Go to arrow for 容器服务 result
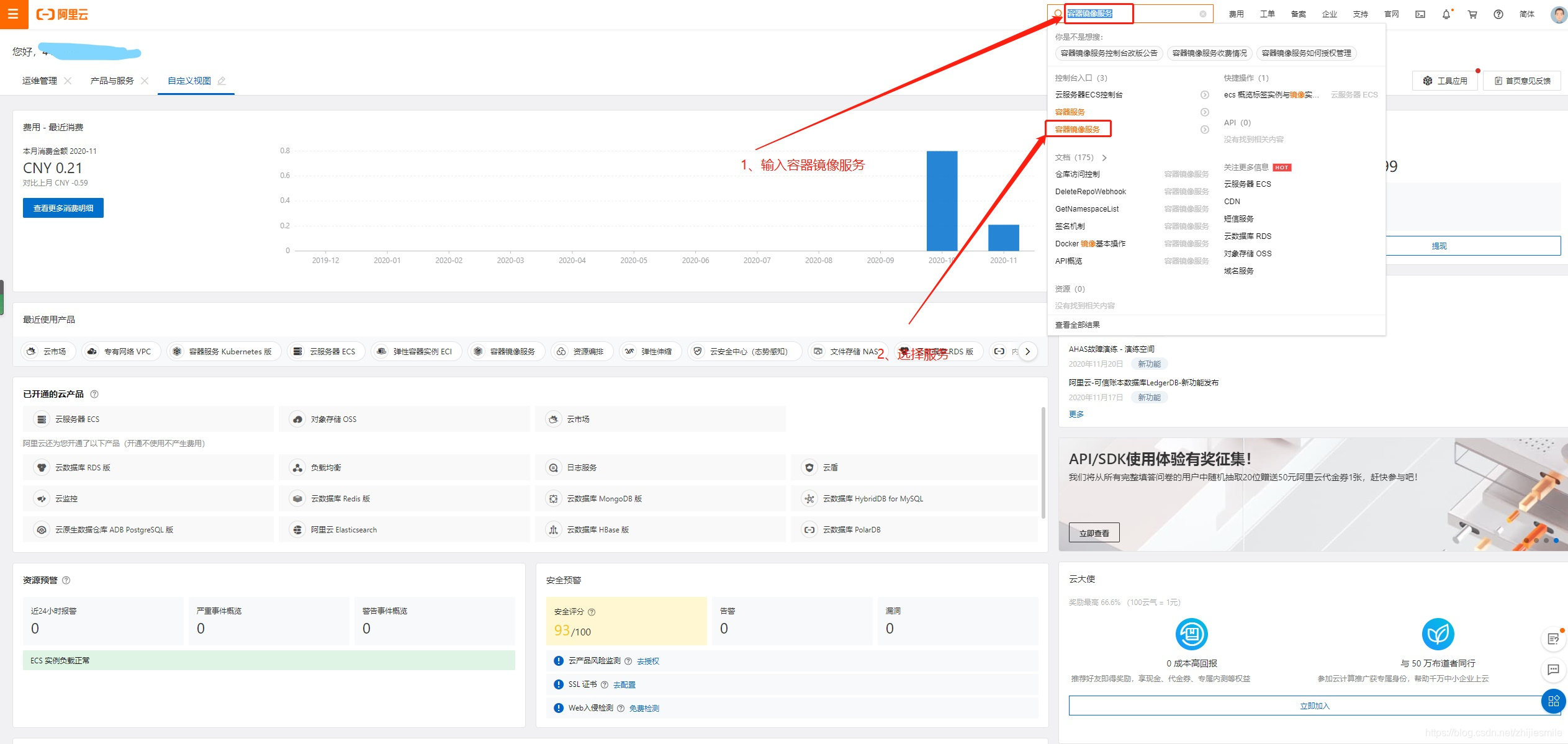This screenshot has height=744, width=1568. coord(1204,112)
